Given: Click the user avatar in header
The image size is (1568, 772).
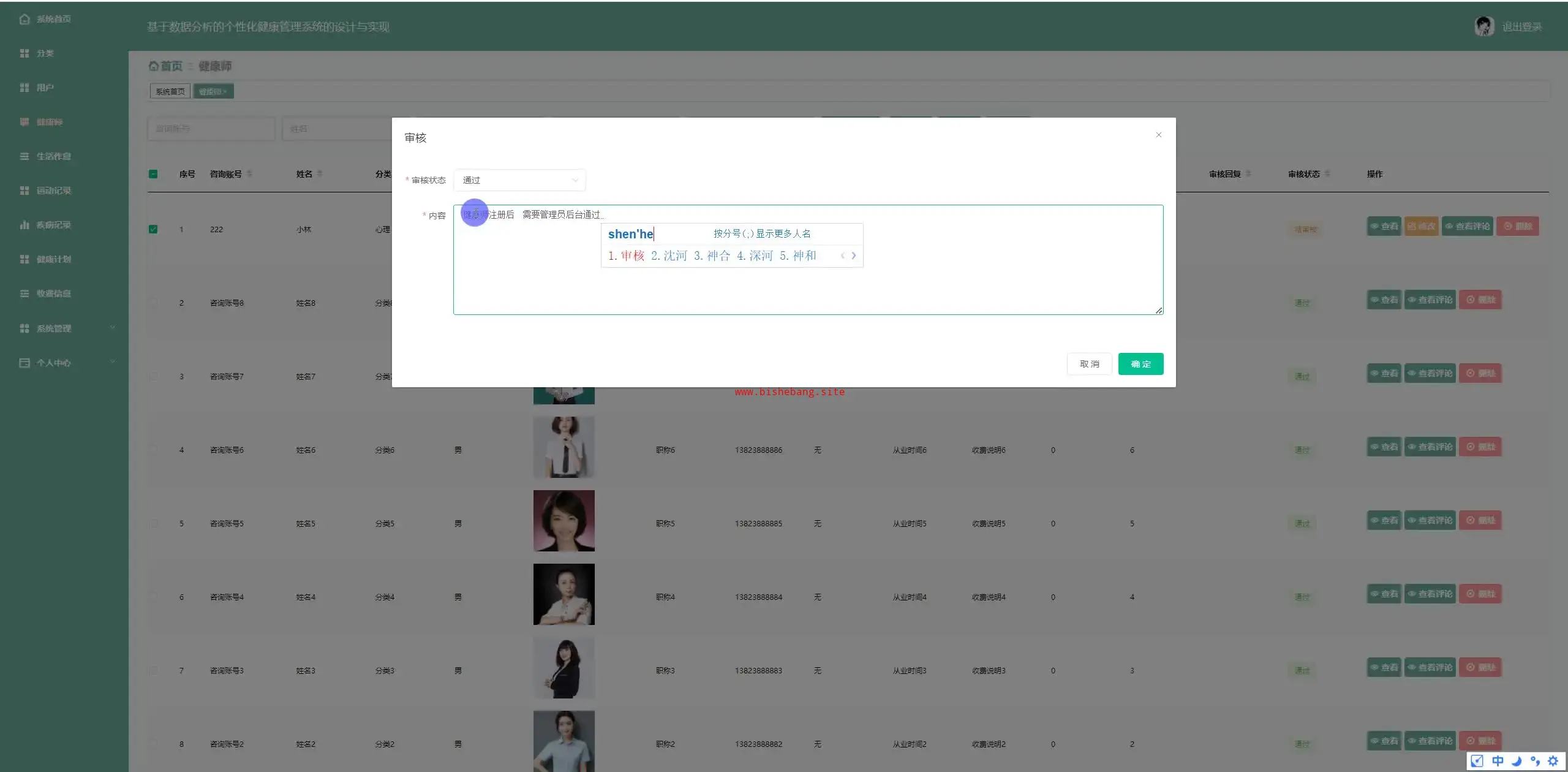Looking at the screenshot, I should pyautogui.click(x=1483, y=26).
